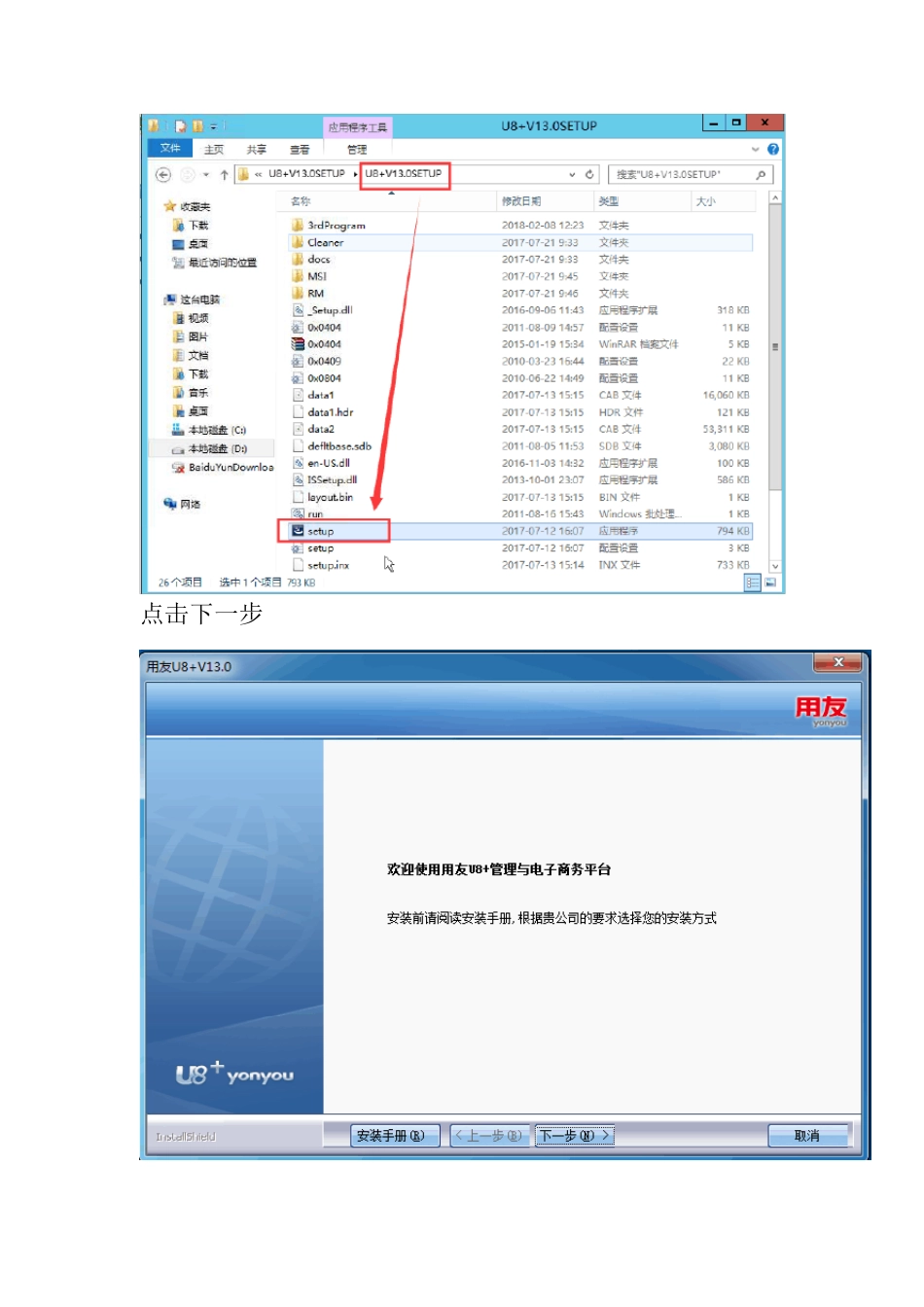The height and width of the screenshot is (1307, 924).
Task: Select the 0x0804 file name
Action: point(325,378)
